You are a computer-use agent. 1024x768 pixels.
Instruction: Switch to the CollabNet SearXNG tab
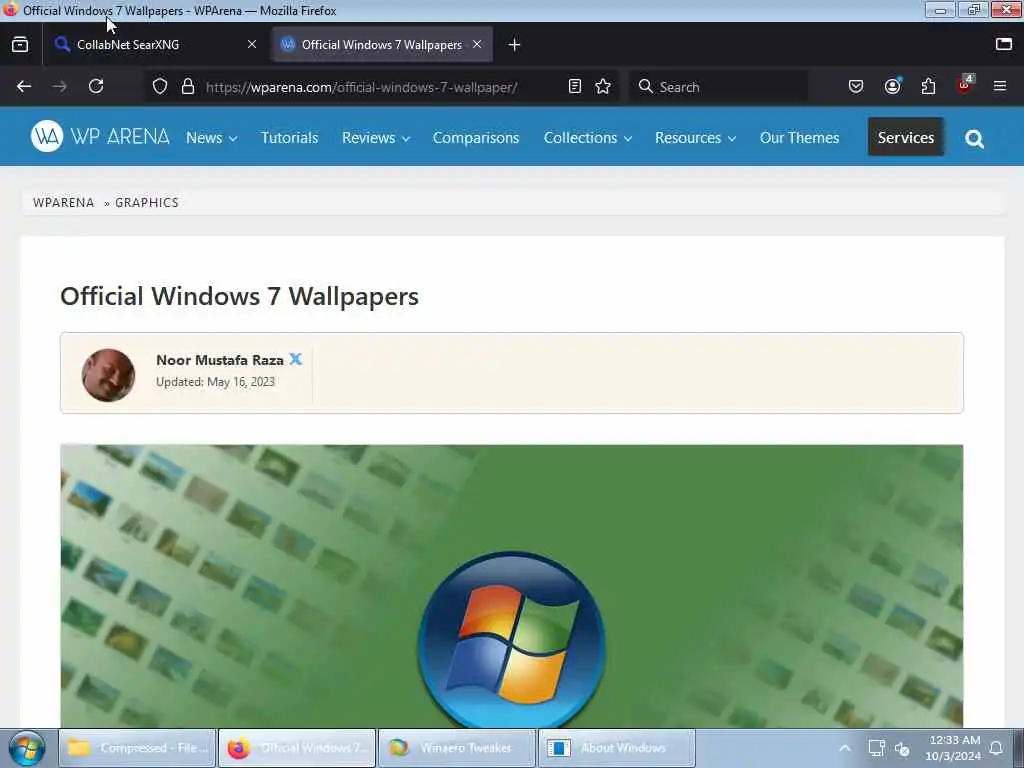[155, 44]
